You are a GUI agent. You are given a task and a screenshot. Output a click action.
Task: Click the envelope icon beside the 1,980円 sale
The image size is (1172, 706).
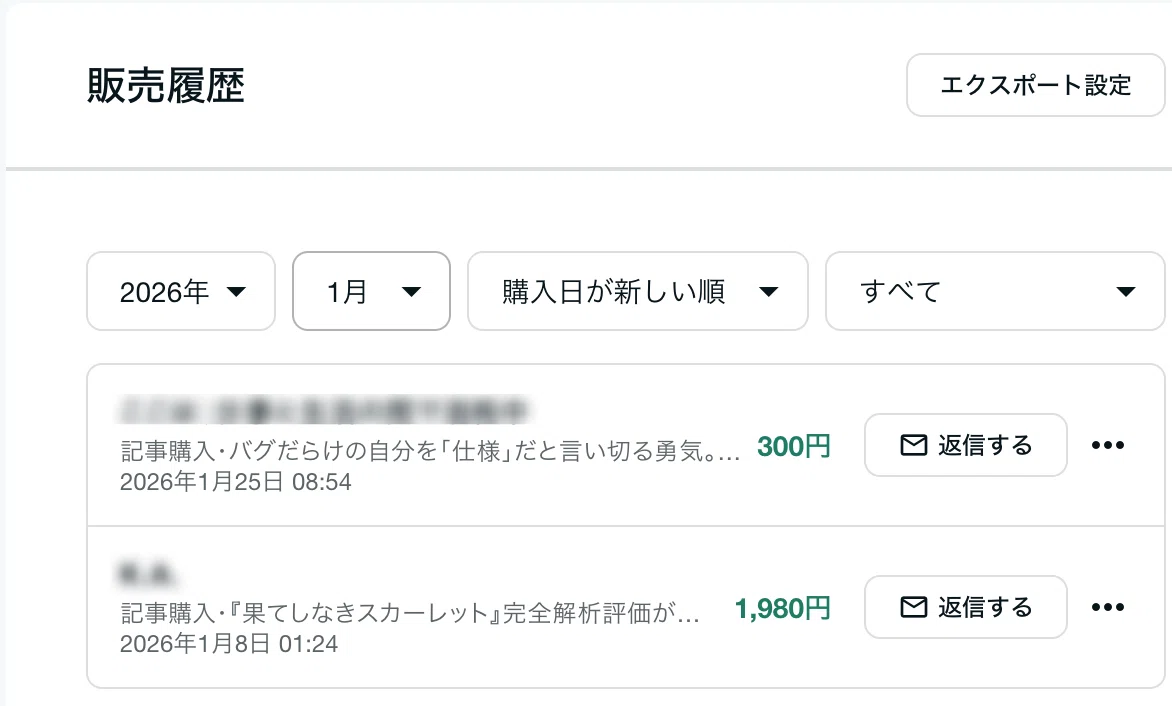click(913, 607)
